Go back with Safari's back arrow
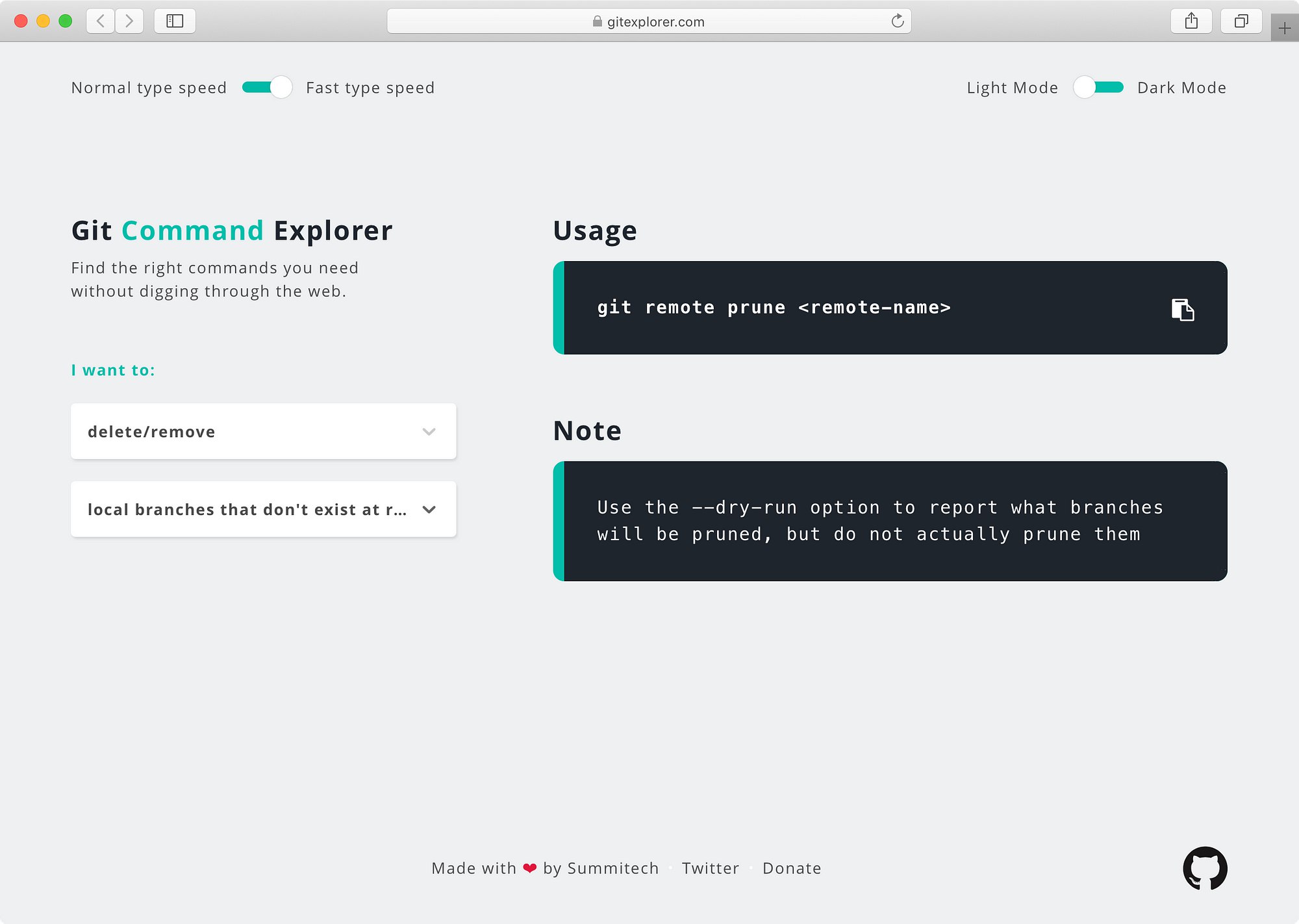The width and height of the screenshot is (1299, 924). tap(101, 21)
